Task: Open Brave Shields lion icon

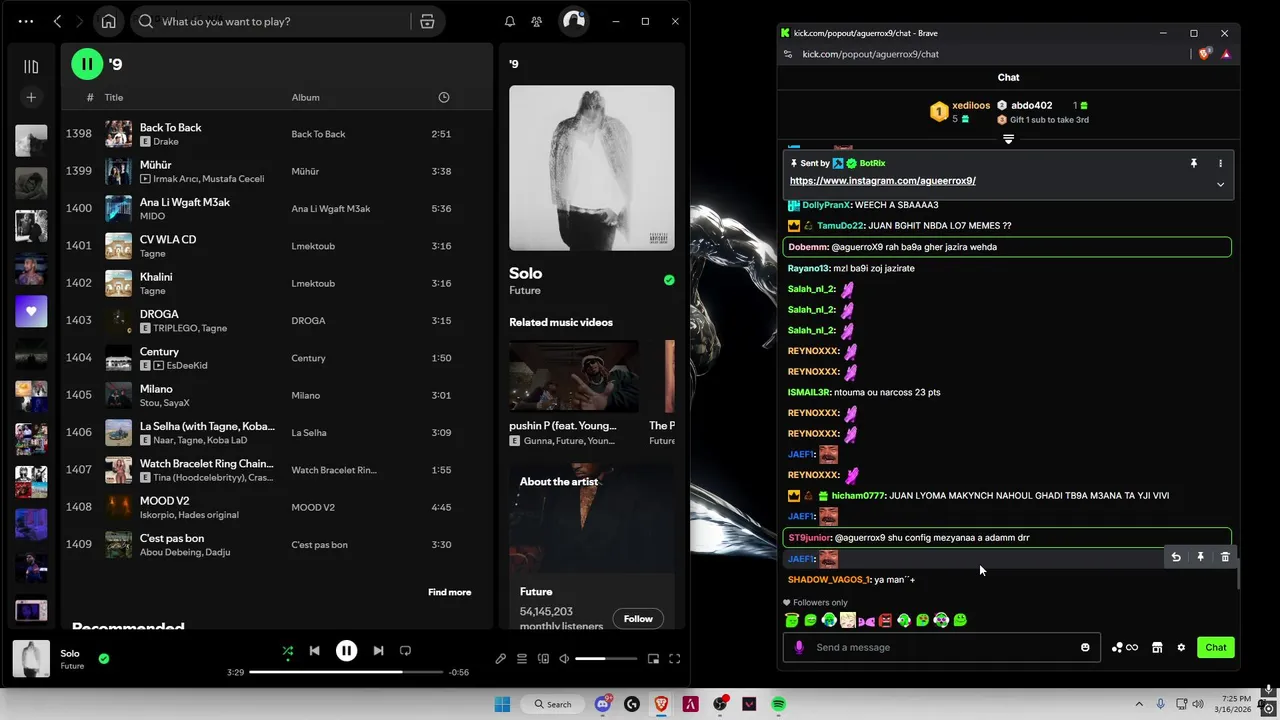Action: 1205,54
